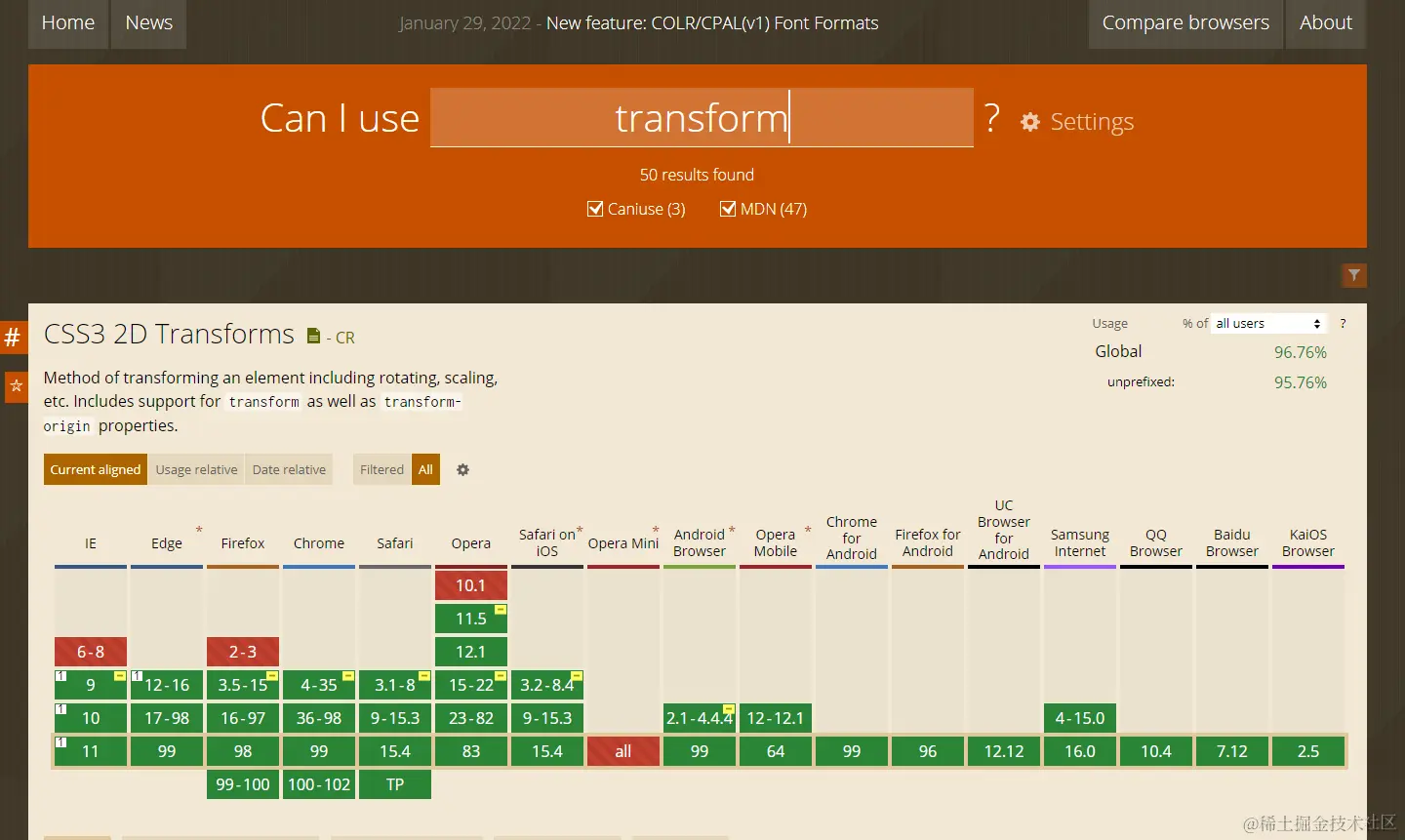The image size is (1405, 840).
Task: Click the Opera Mobile 12-12.1 cell
Action: tap(776, 718)
